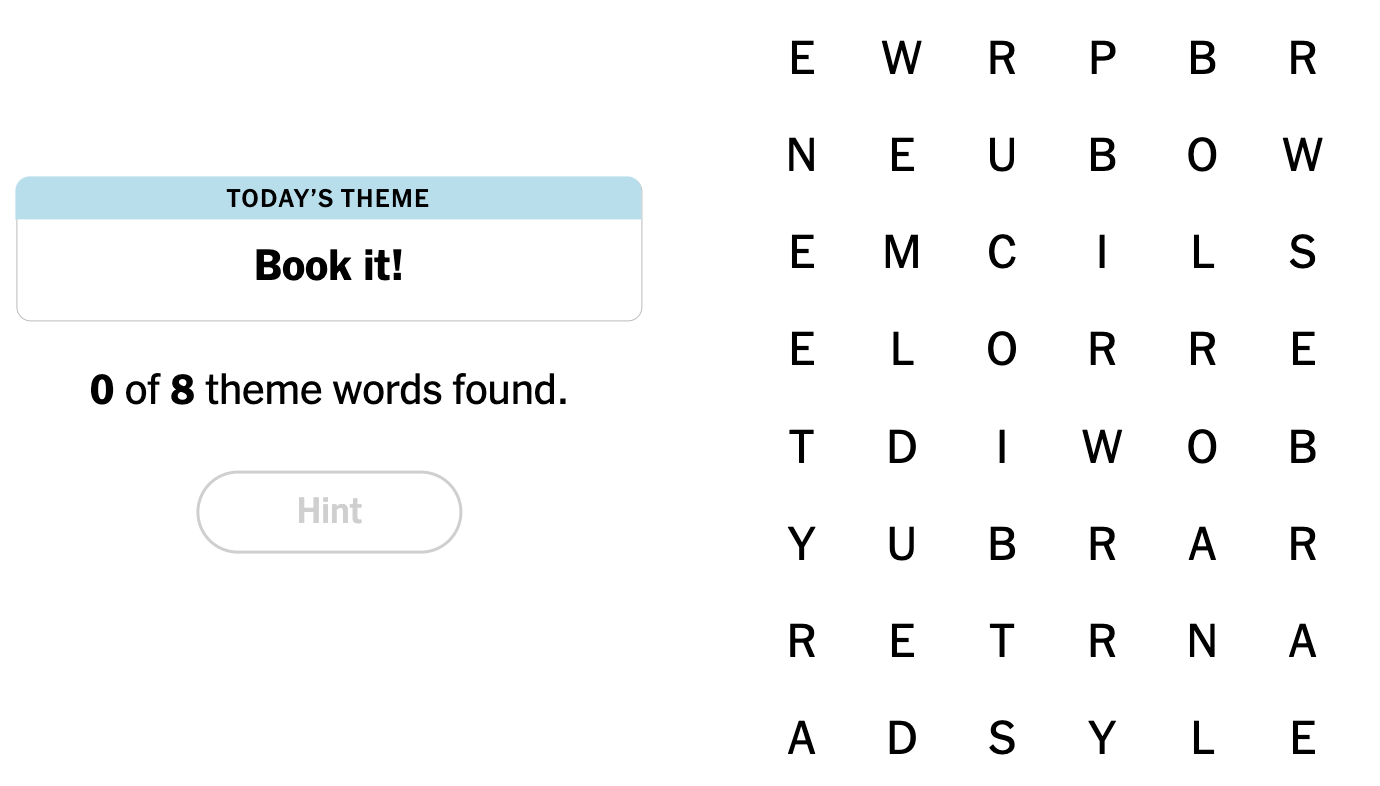
Task: Click the Hint button
Action: tap(329, 512)
